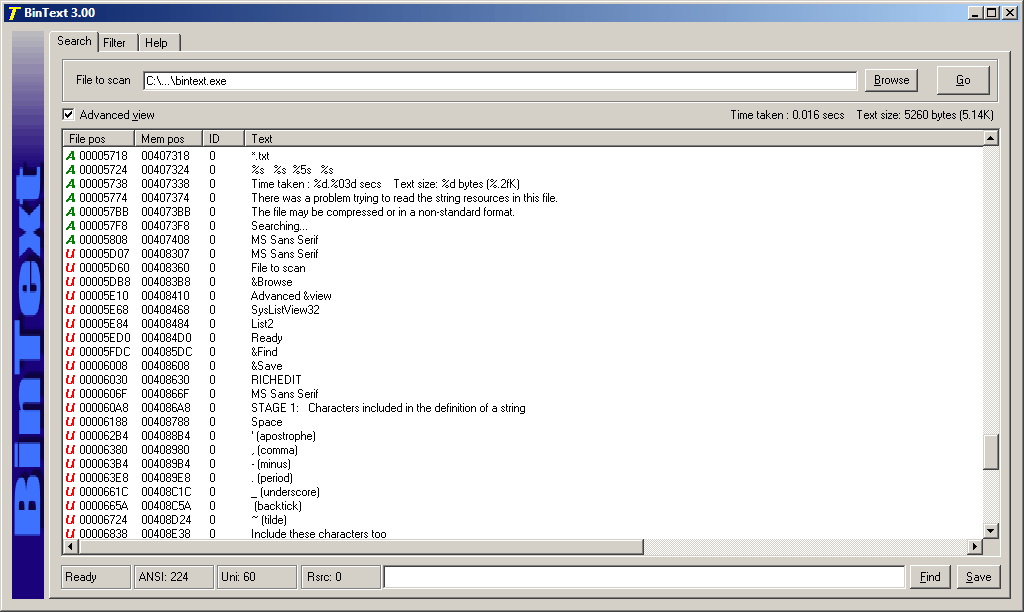Screen dimensions: 1024x612
Task: Click the Unicode icon on . (period) row
Action: coord(71,478)
